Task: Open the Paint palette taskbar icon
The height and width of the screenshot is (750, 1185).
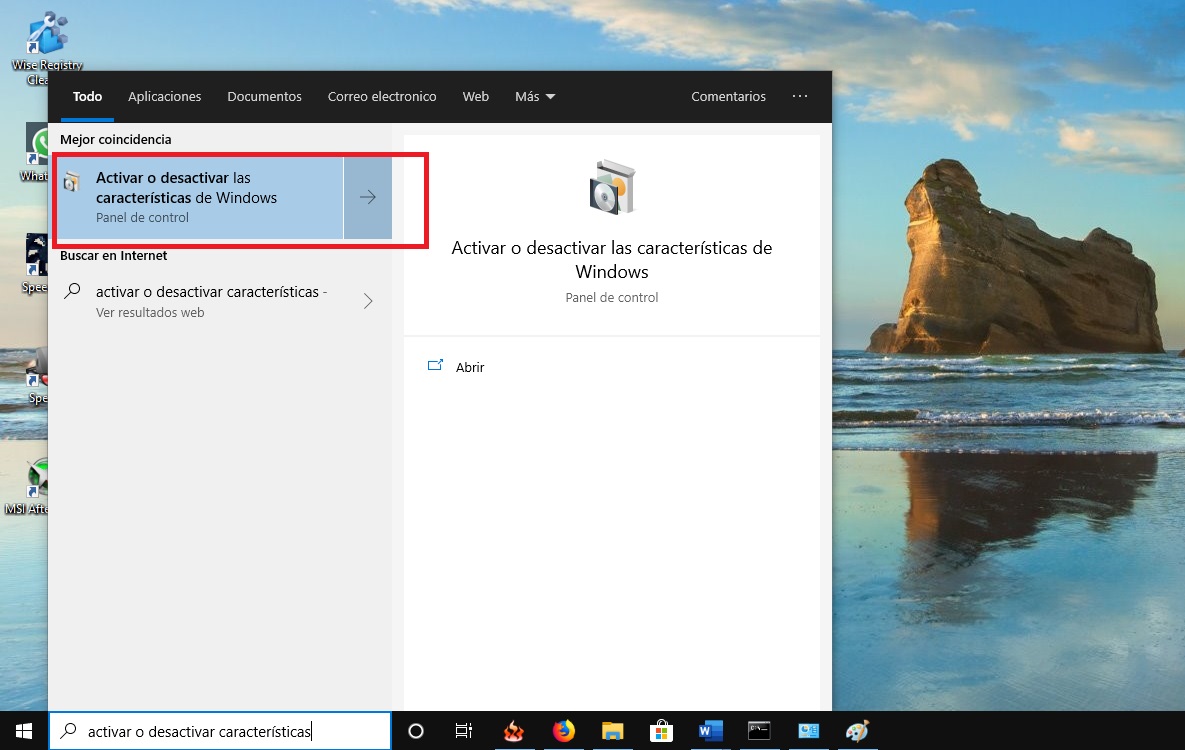Action: 857,731
